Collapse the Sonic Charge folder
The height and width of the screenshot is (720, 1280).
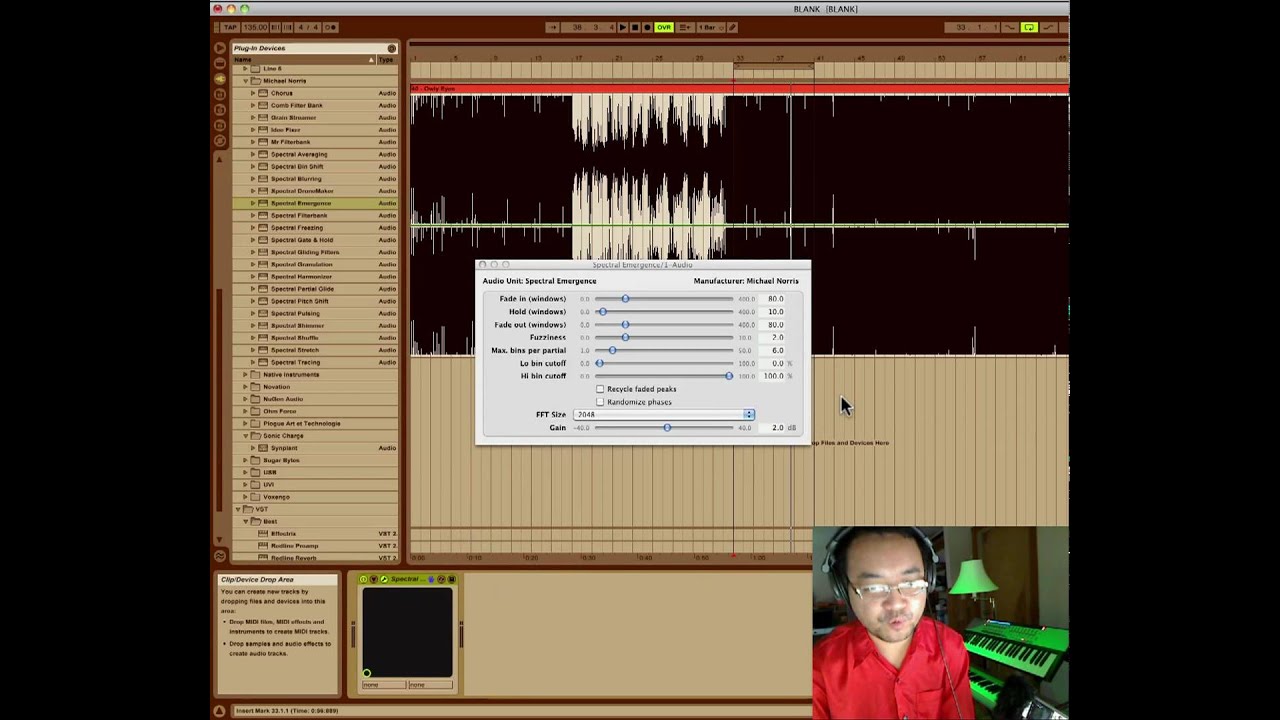[246, 436]
